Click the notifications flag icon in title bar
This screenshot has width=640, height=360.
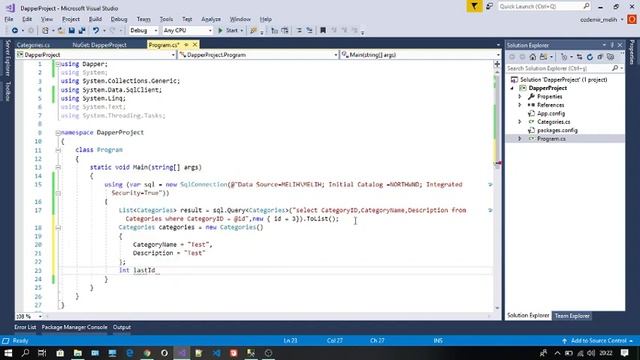click(x=474, y=7)
